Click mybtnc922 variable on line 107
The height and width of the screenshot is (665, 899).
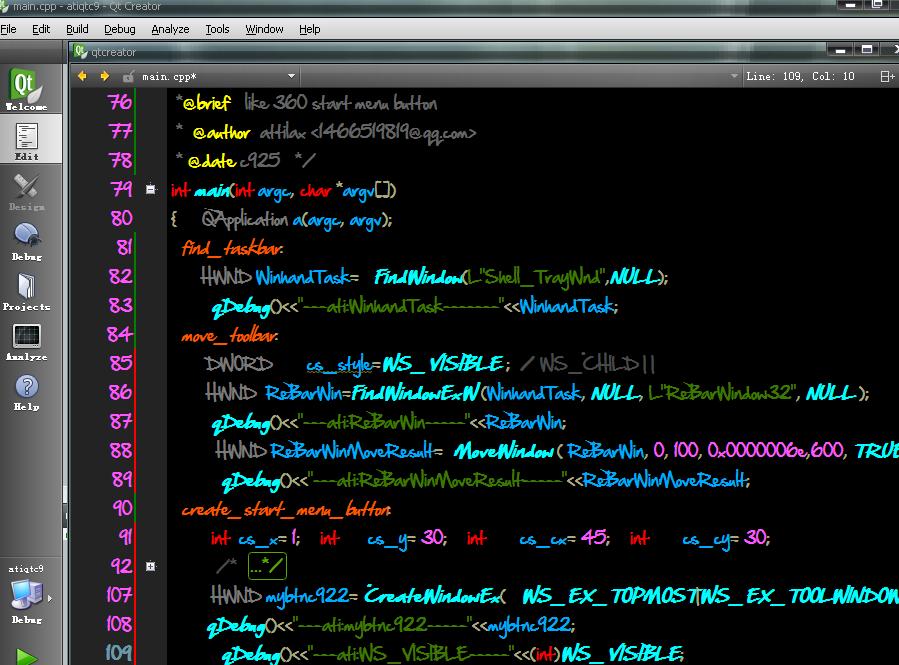(307, 597)
